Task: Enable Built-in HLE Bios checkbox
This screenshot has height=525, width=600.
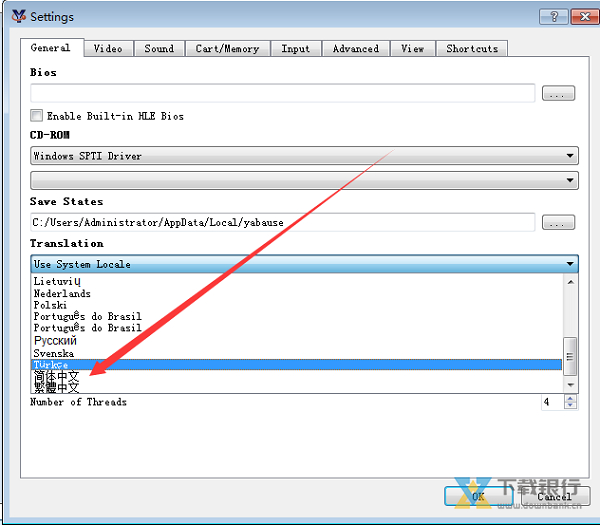Action: (37, 116)
